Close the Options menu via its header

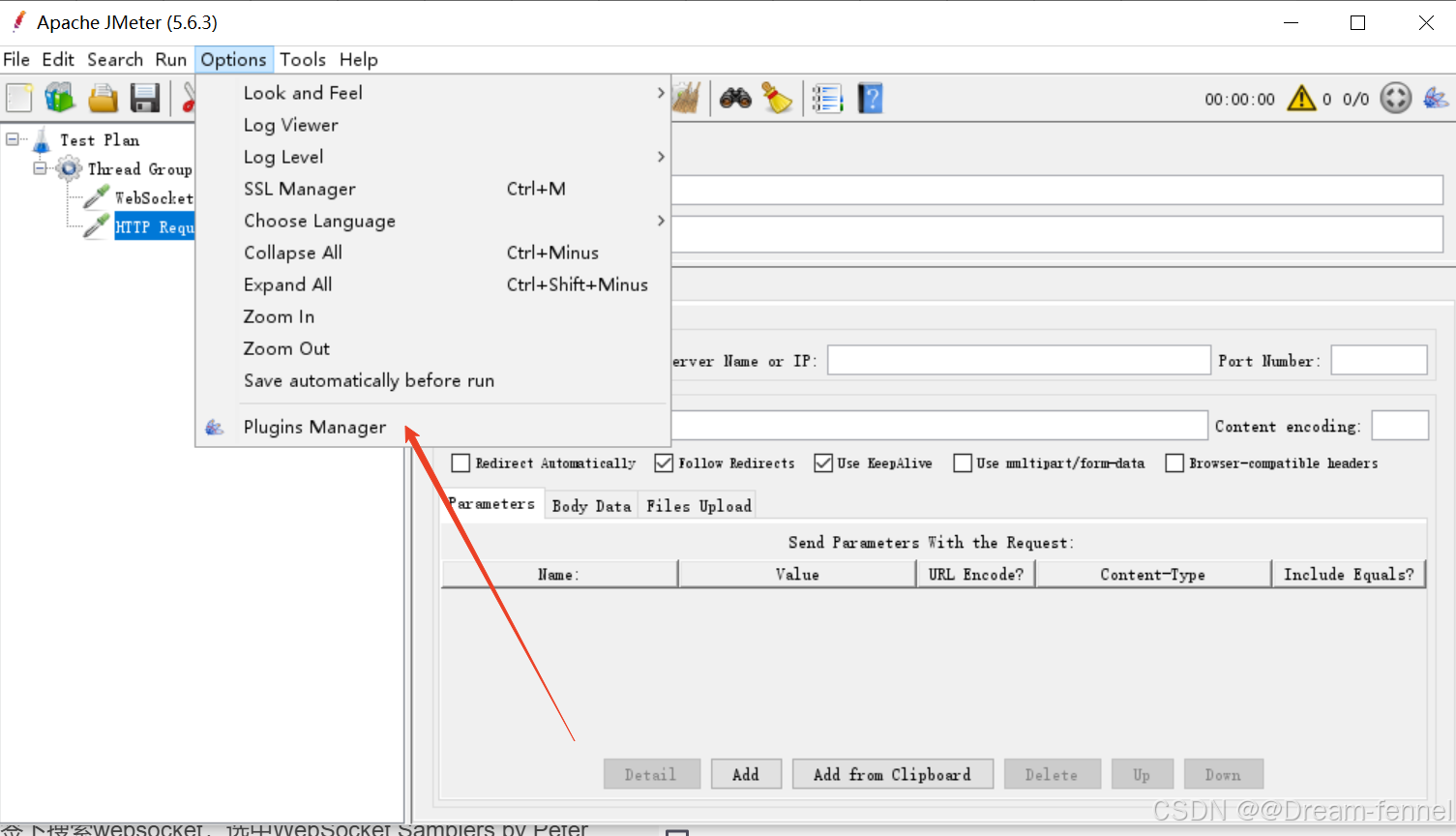234,59
